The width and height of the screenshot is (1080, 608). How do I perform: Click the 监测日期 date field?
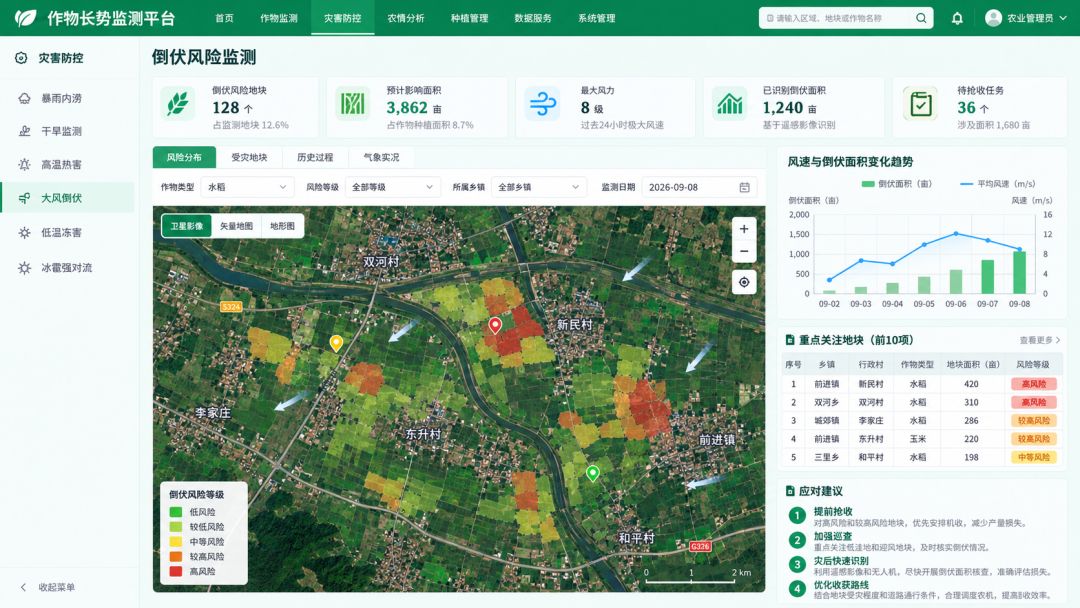(x=699, y=187)
